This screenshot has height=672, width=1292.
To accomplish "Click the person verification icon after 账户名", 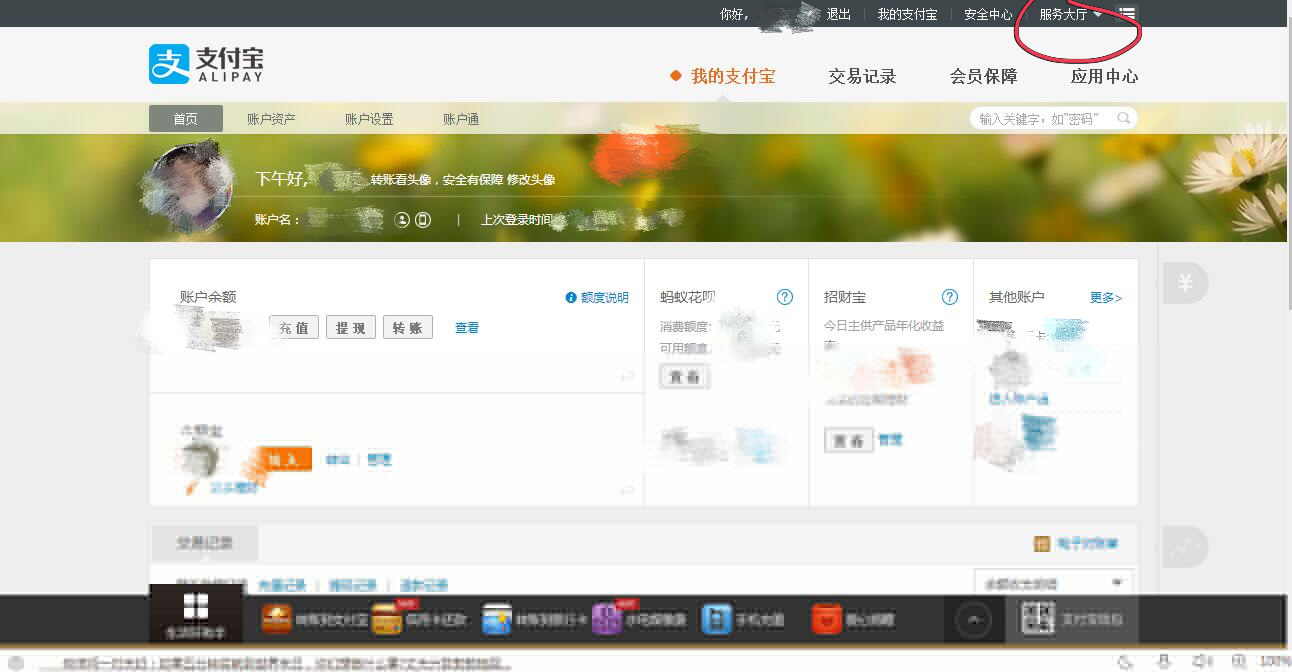I will pos(402,220).
